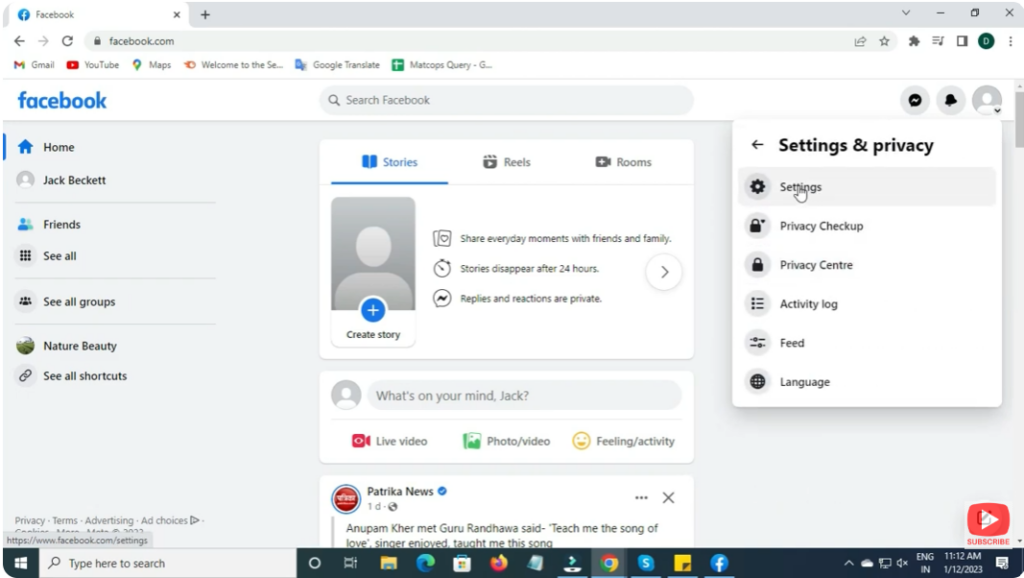Add a Photo/video to a post
This screenshot has height=578, width=1024.
[x=507, y=441]
